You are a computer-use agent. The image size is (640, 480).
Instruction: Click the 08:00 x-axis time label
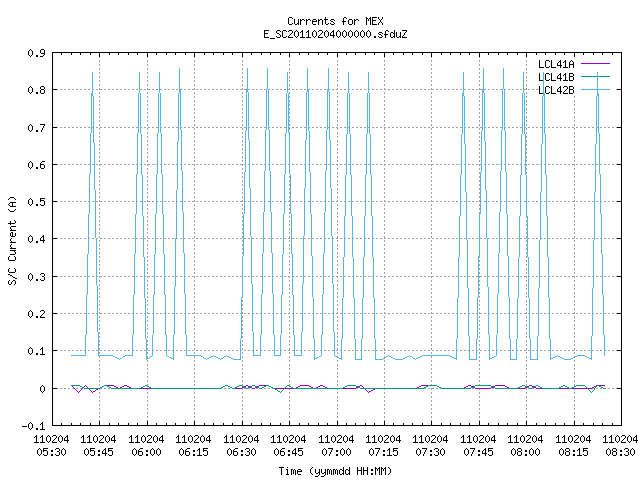click(525, 453)
